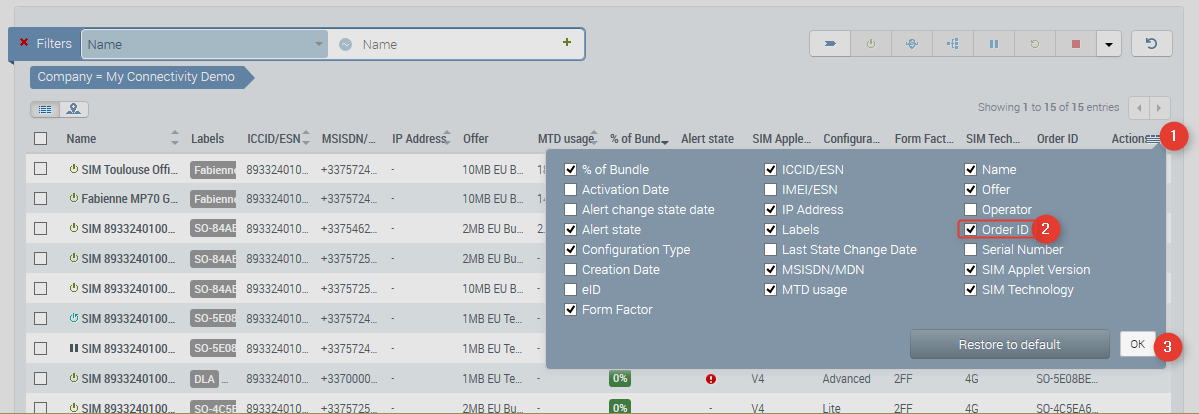1199x414 pixels.
Task: Expand the actions toolbar dropdown arrow
Action: (x=1108, y=44)
